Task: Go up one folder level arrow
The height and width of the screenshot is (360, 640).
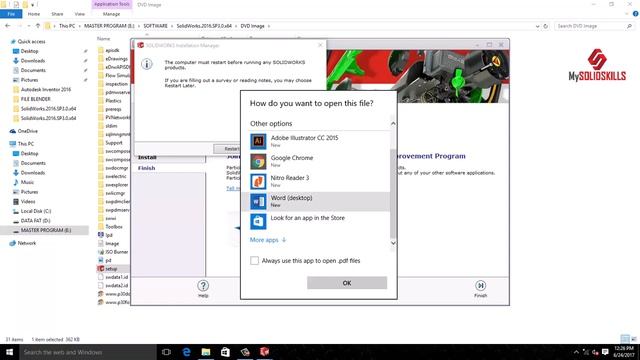Action: pos(38,26)
